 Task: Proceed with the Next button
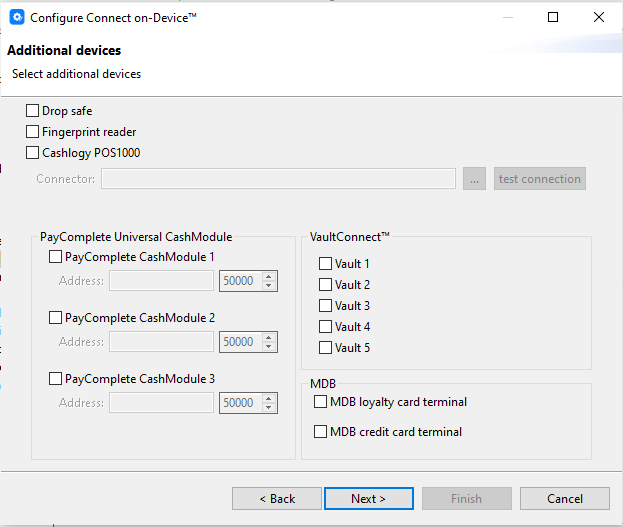369,498
